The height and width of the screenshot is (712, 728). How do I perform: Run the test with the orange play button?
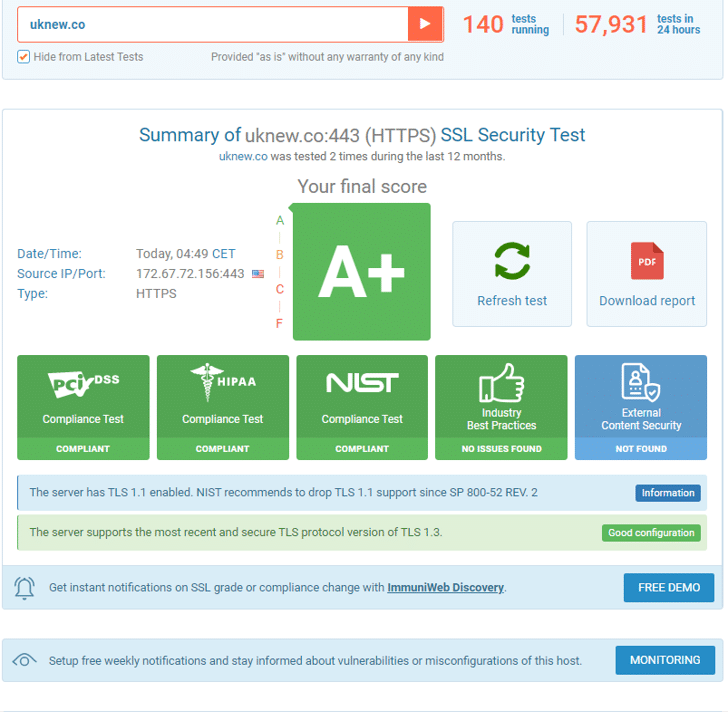425,24
